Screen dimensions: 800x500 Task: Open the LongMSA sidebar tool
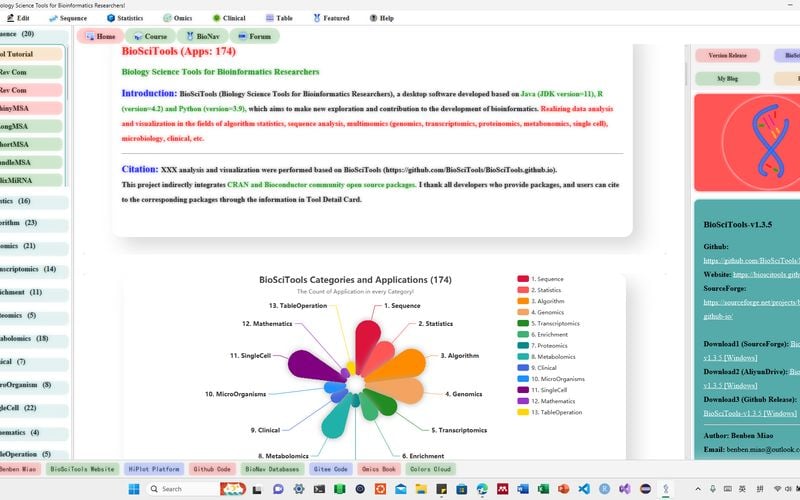point(31,126)
